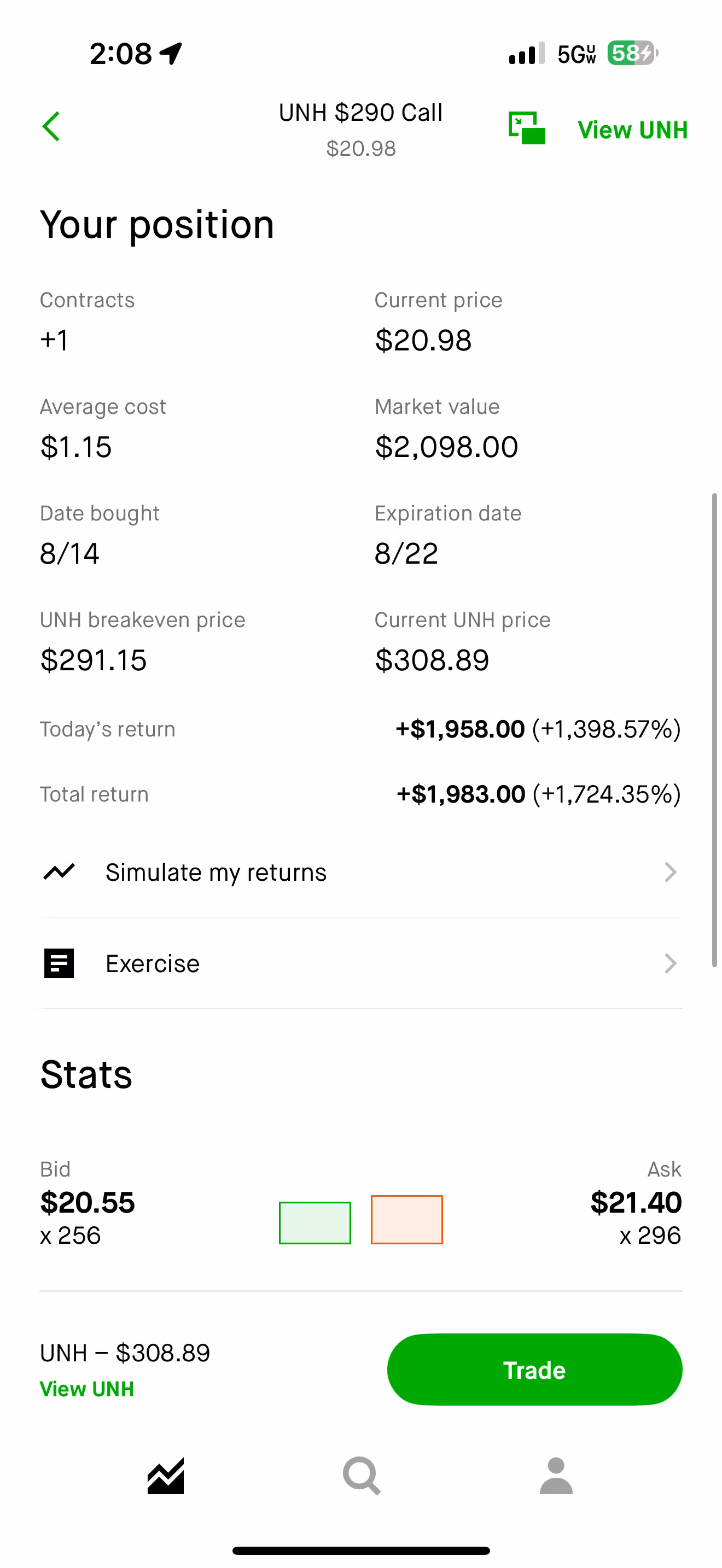Tap the orange ask size swatch
The height and width of the screenshot is (1568, 722).
pos(406,1219)
